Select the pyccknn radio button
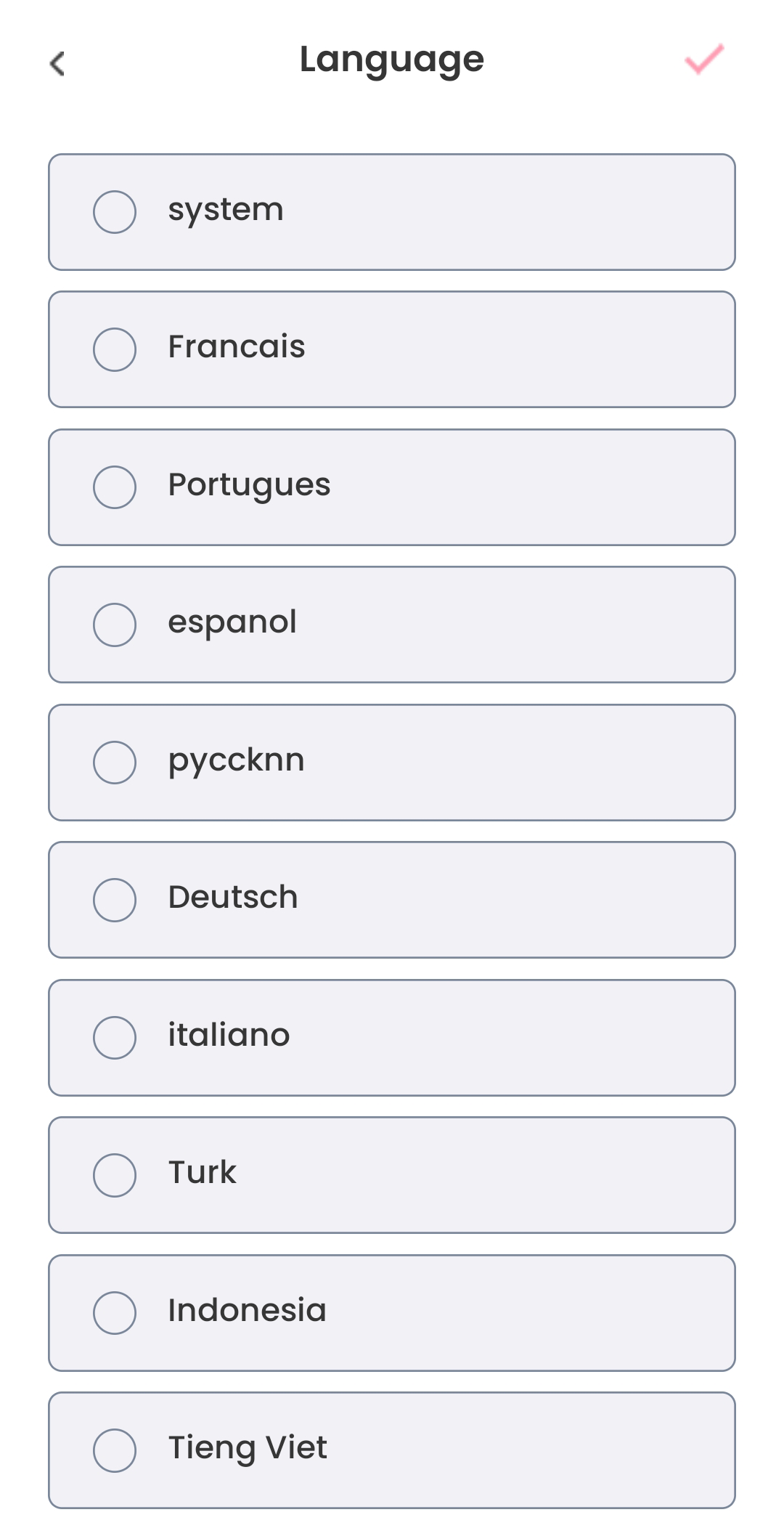Screen dimensions: 784x1536 pyautogui.click(x=115, y=763)
